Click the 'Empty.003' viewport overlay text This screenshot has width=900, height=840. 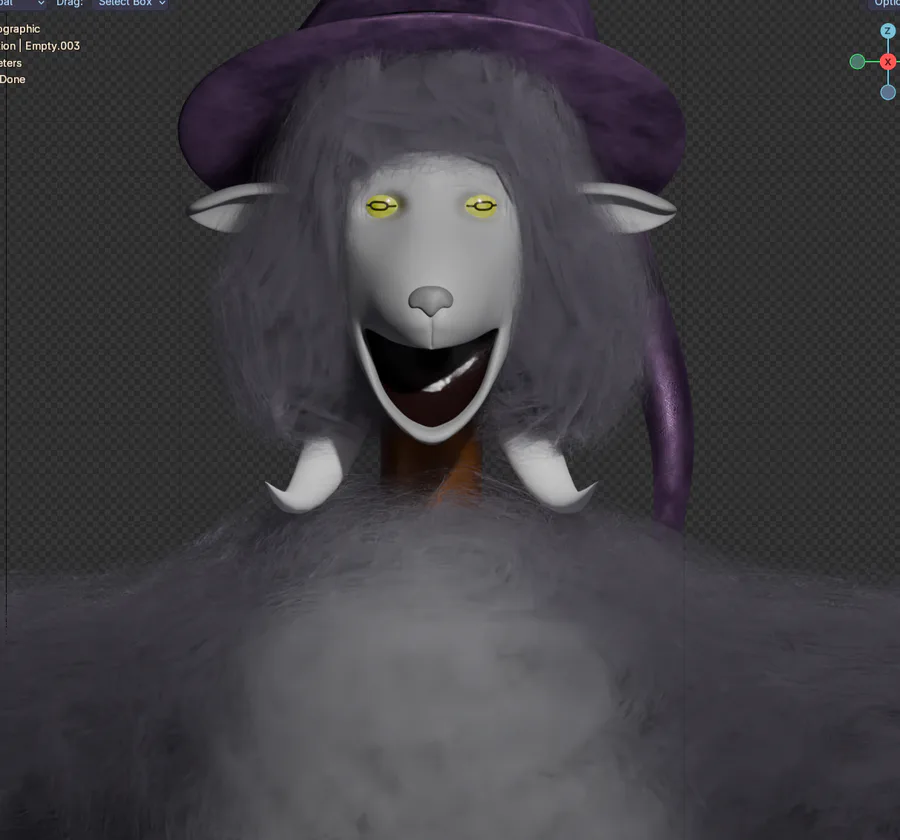[x=52, y=46]
